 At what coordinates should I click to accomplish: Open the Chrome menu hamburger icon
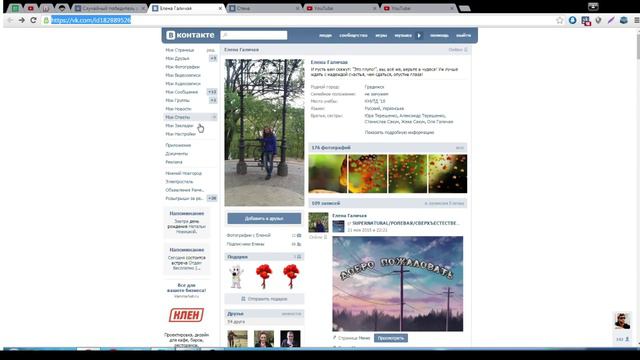point(636,20)
